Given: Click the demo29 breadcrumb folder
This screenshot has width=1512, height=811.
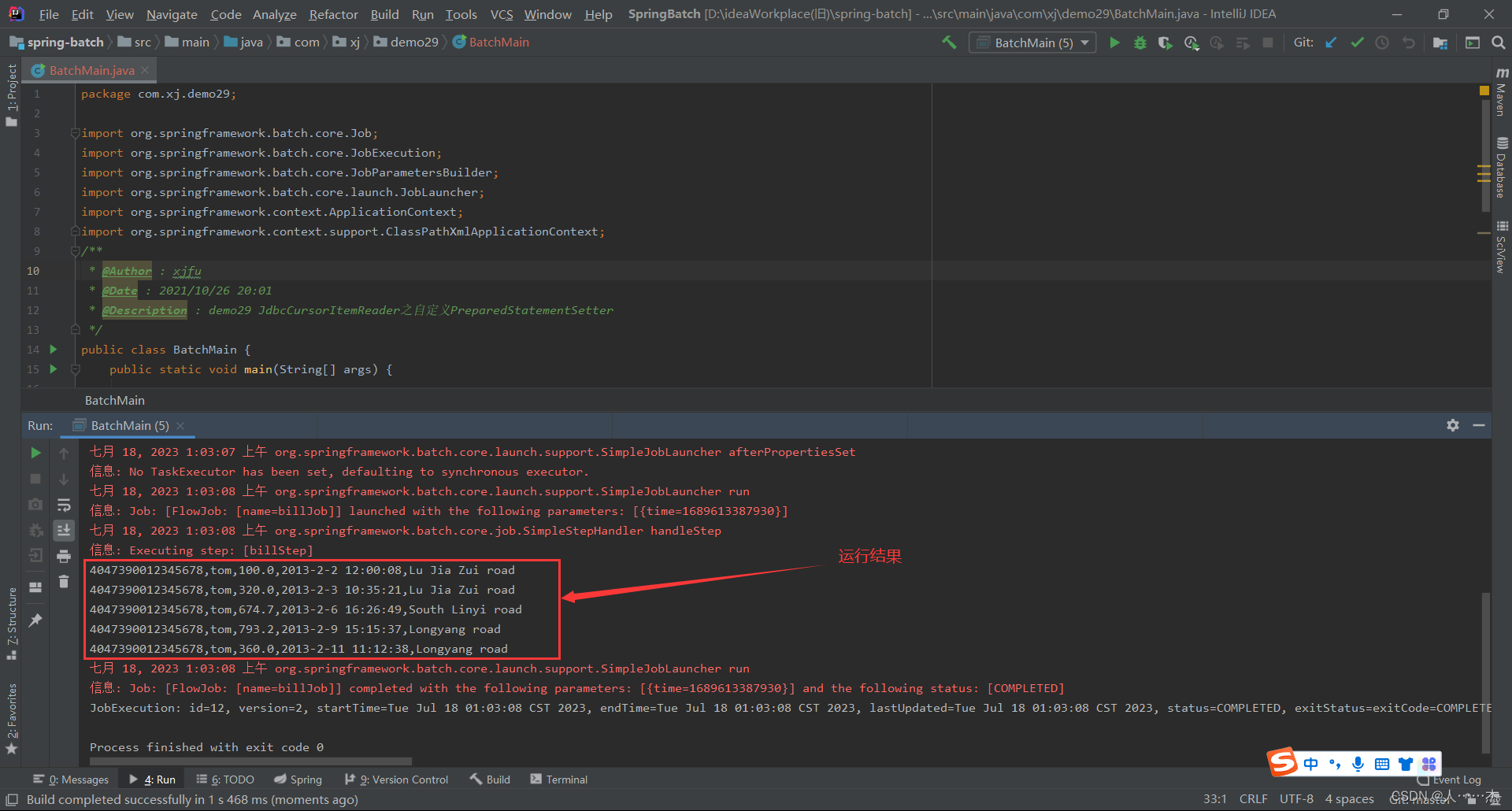Looking at the screenshot, I should (406, 42).
